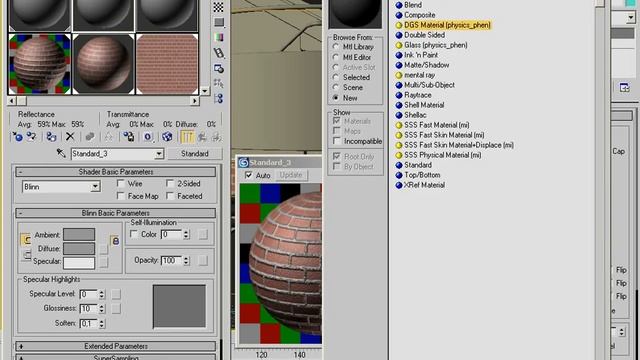Adjust the Soften spinner arrows
Screen dimensions: 640x360
[x=102, y=323]
